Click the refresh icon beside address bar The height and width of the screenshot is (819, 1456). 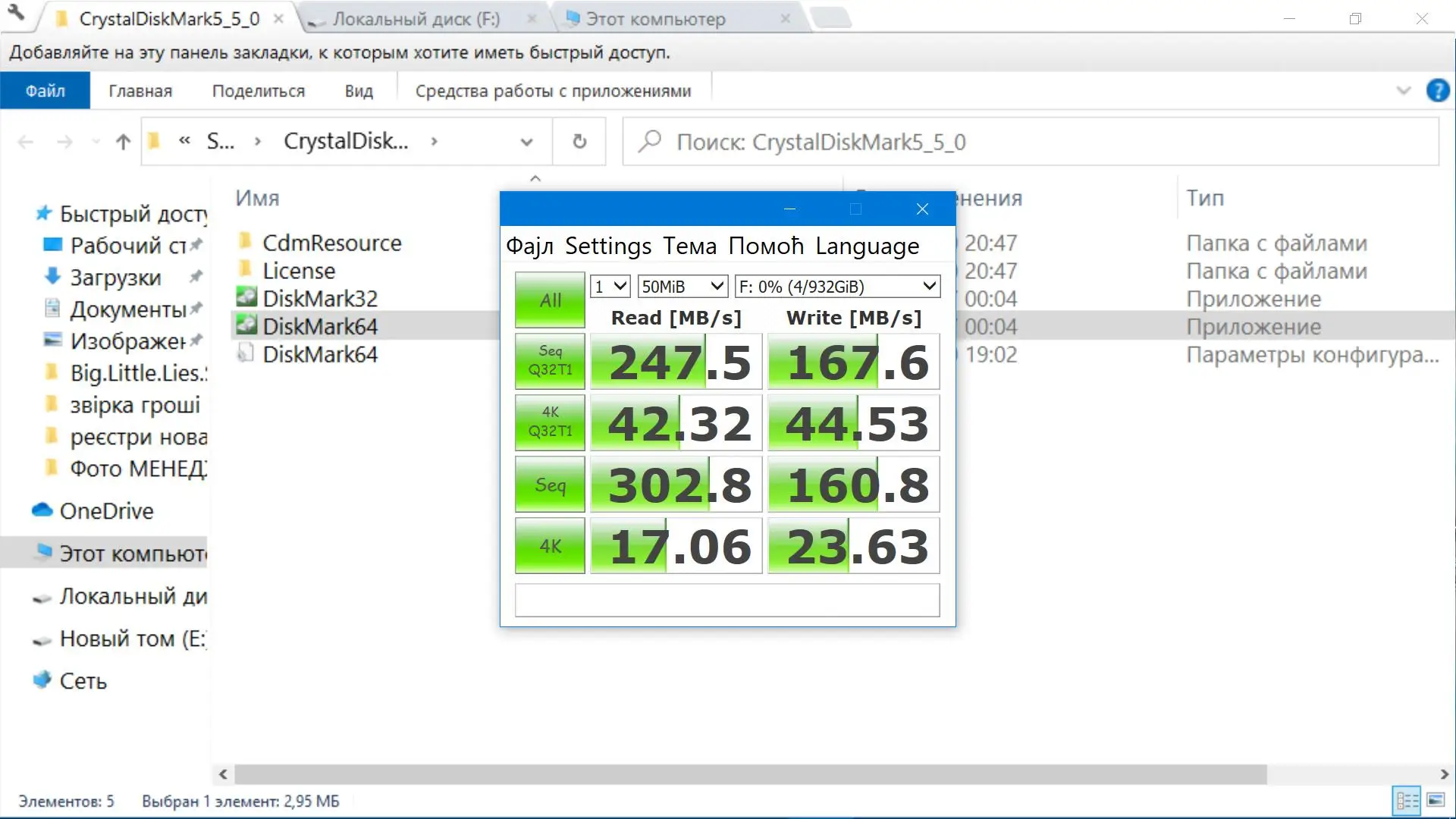coord(579,142)
